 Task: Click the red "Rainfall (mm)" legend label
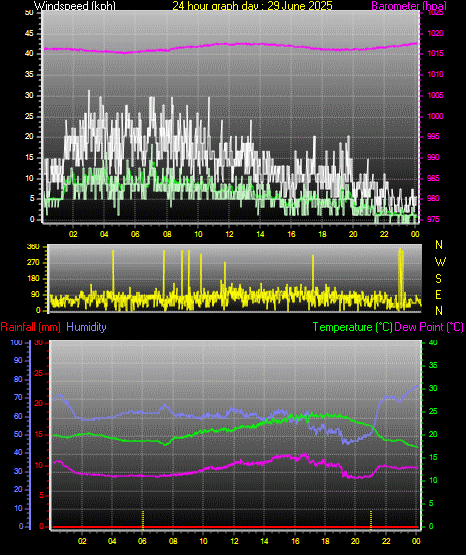(x=30, y=327)
